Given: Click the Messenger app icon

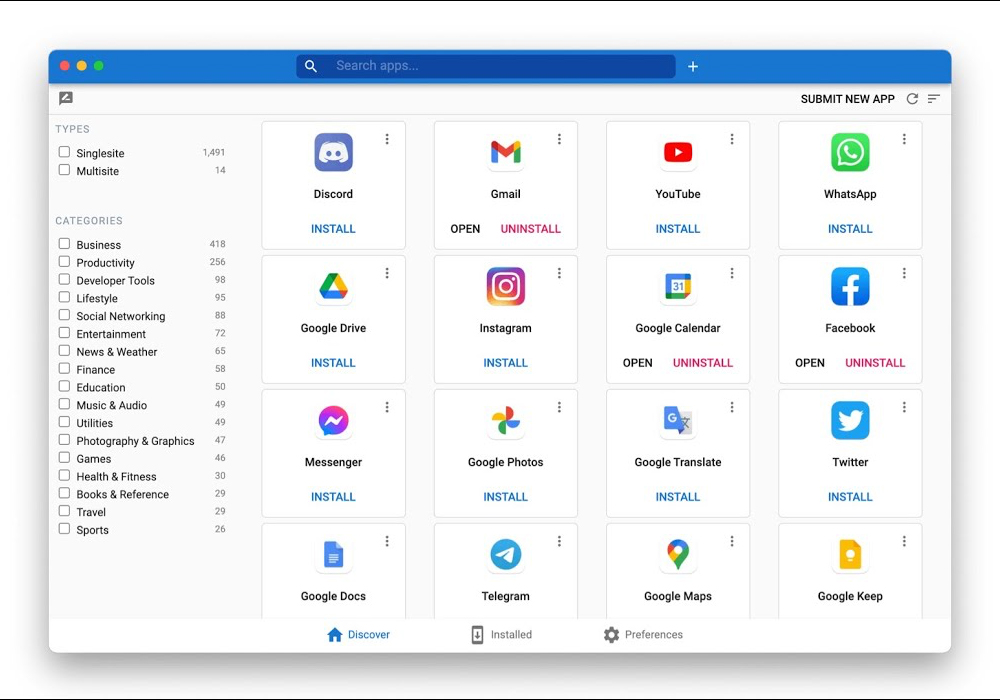Looking at the screenshot, I should (x=333, y=421).
